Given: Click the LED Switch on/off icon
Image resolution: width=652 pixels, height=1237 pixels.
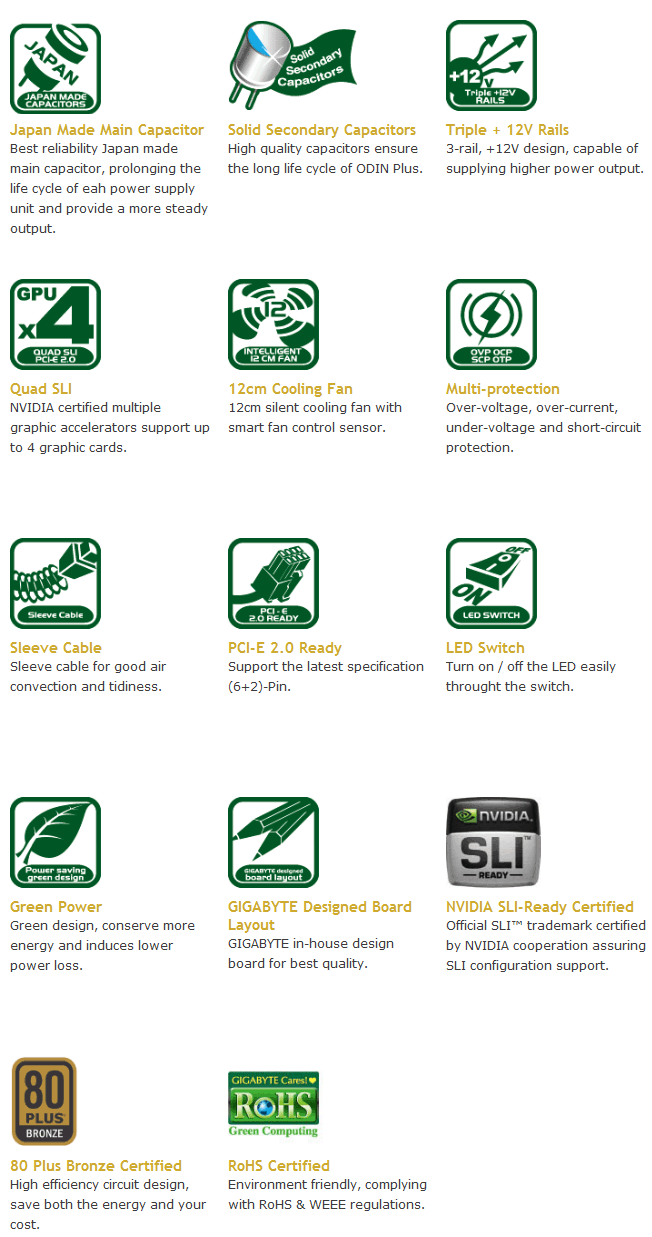Looking at the screenshot, I should click(491, 584).
